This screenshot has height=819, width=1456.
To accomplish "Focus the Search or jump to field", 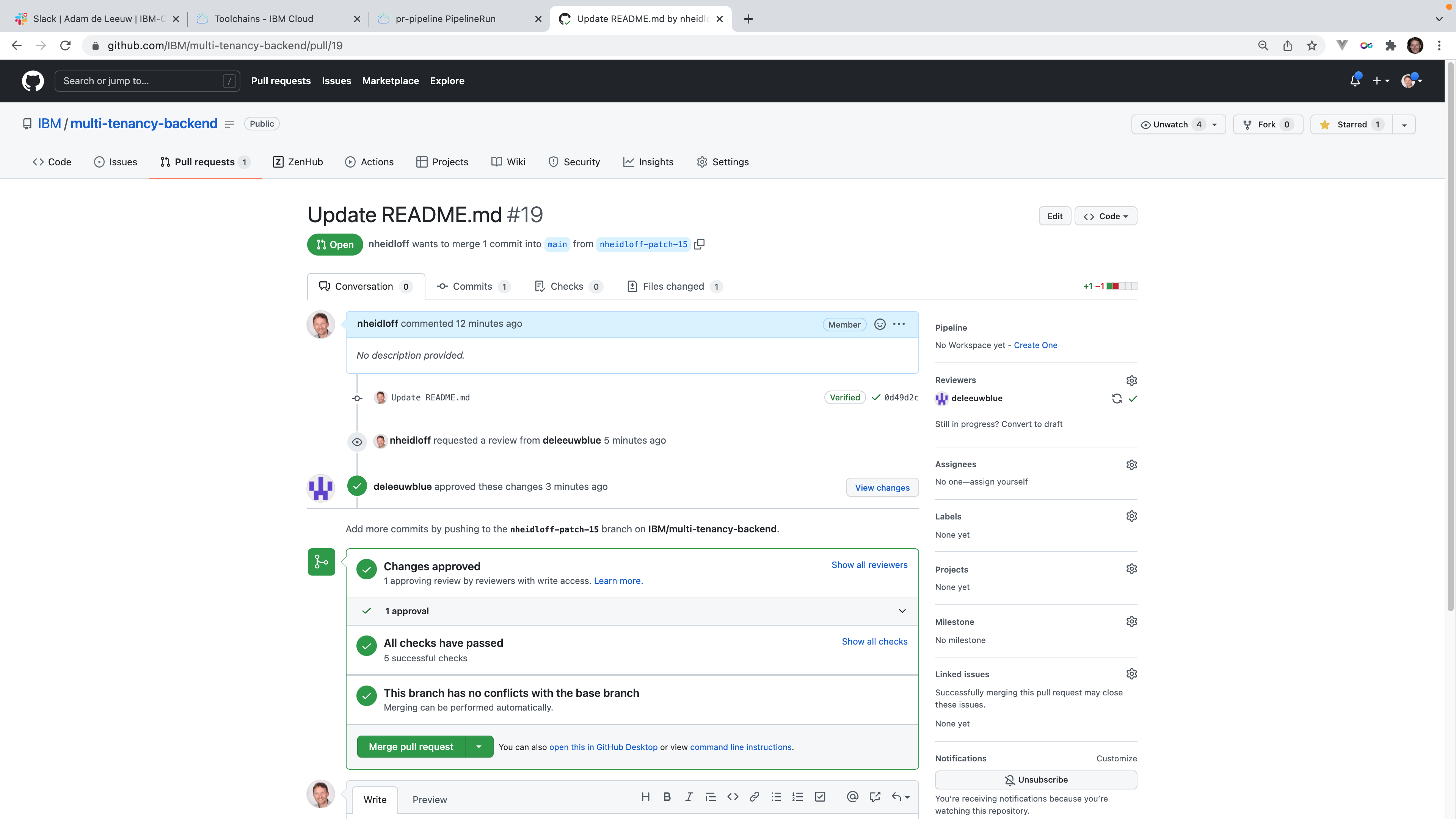I will coord(141,81).
